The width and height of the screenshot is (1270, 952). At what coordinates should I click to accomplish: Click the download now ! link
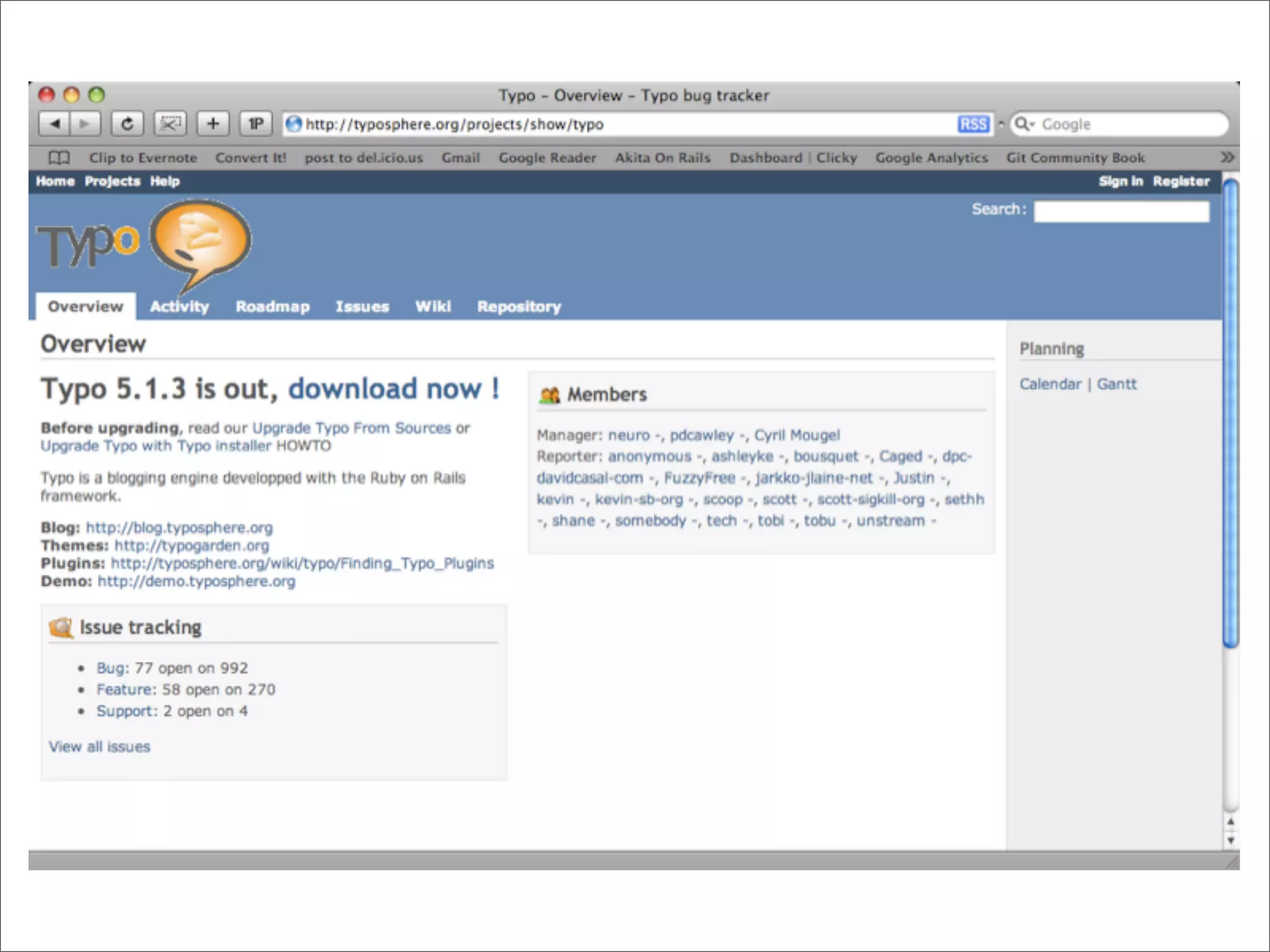[x=394, y=389]
